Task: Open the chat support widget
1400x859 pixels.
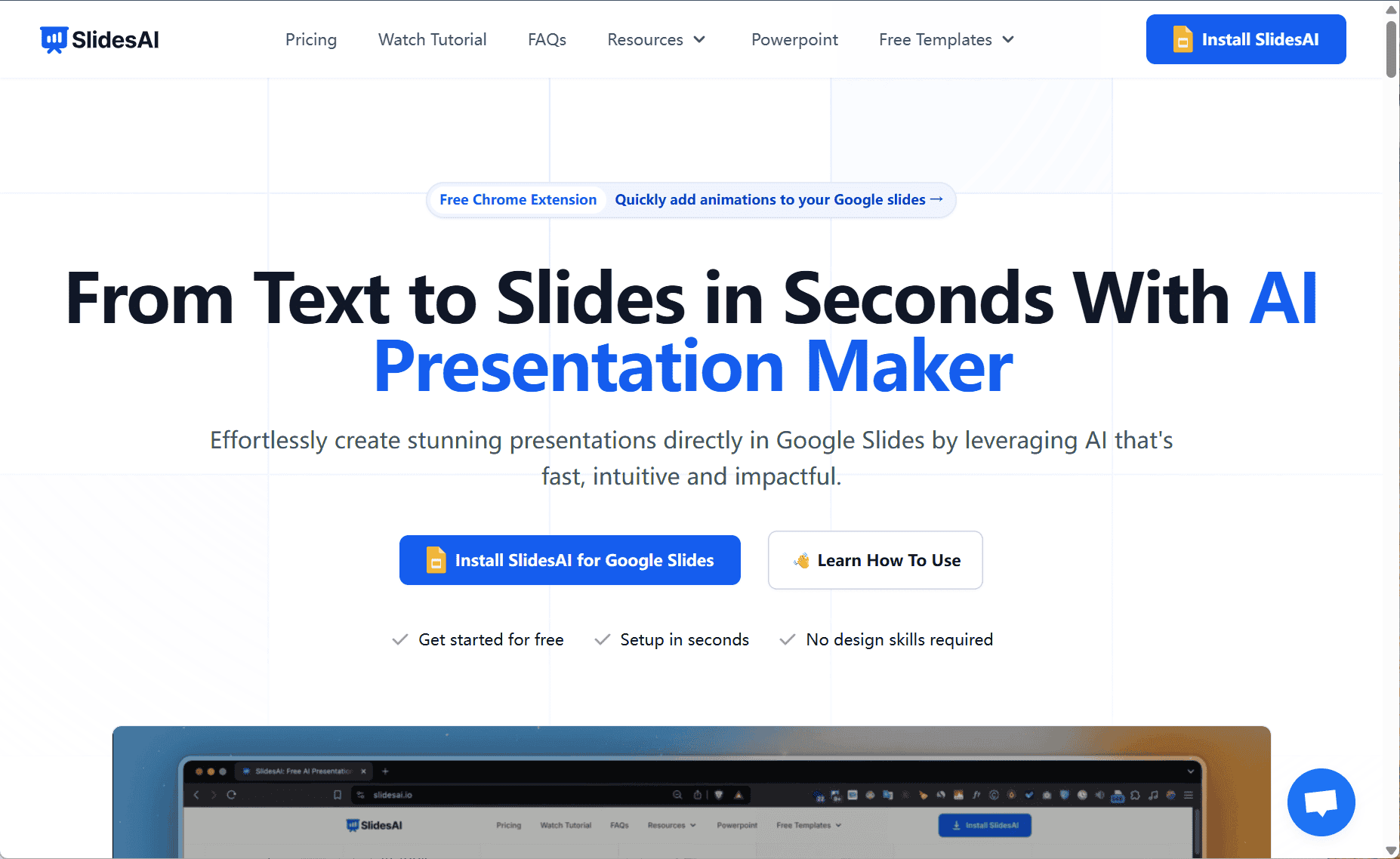Action: (x=1321, y=802)
